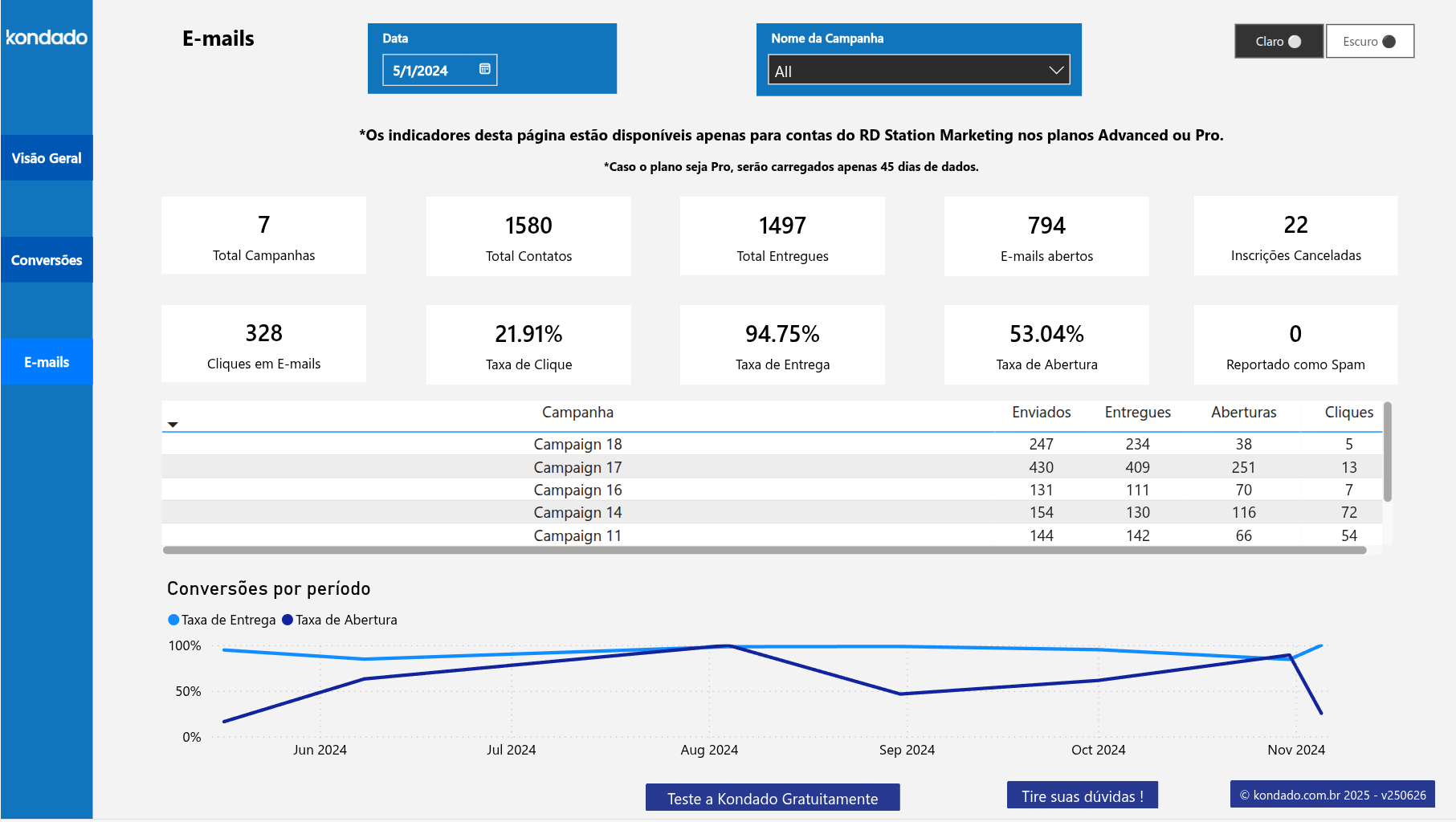The width and height of the screenshot is (1456, 822).
Task: Click the Taxa de Abertura legend marker
Action: click(x=286, y=620)
